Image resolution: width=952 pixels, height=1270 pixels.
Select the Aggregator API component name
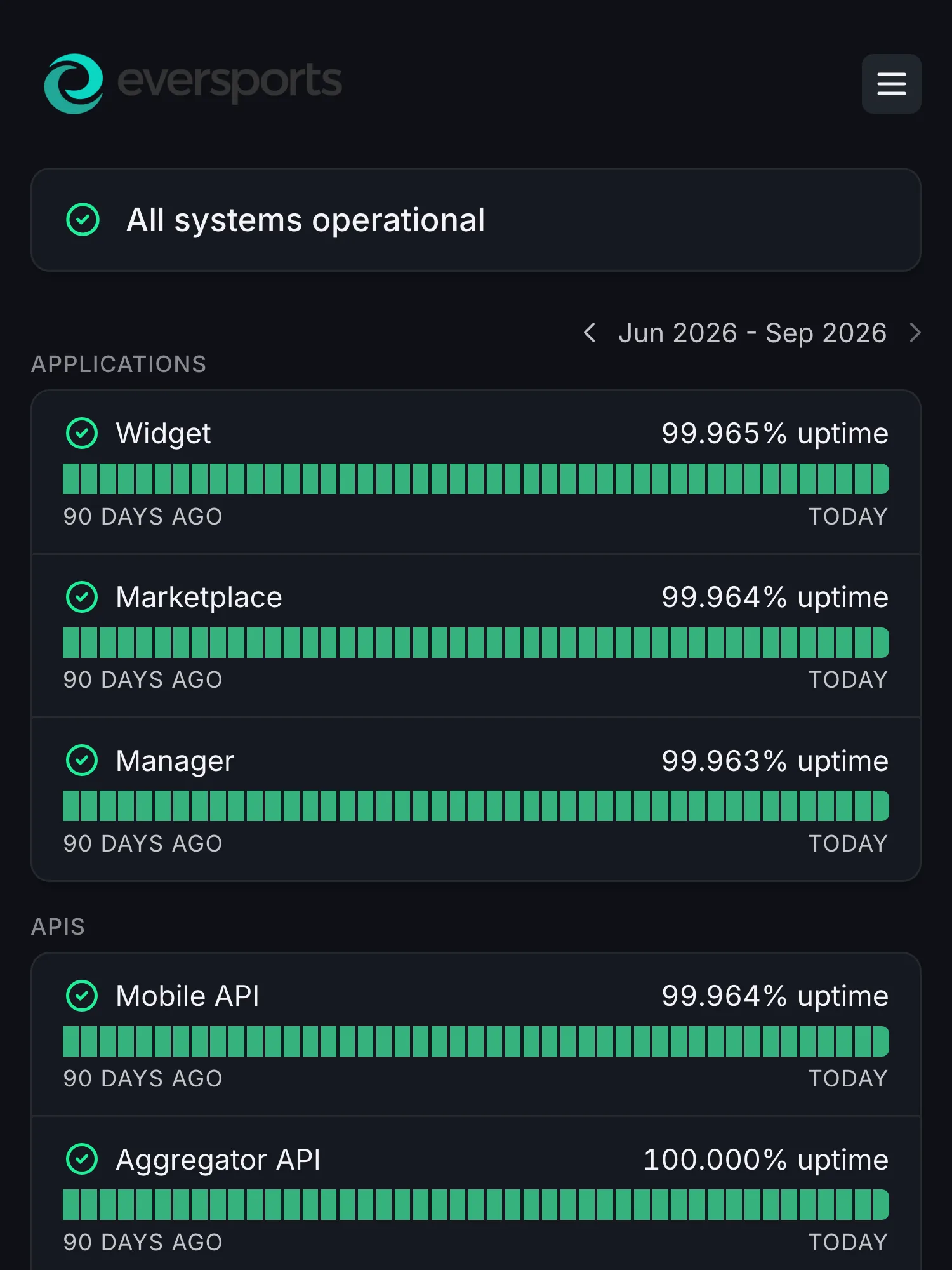pos(218,1160)
